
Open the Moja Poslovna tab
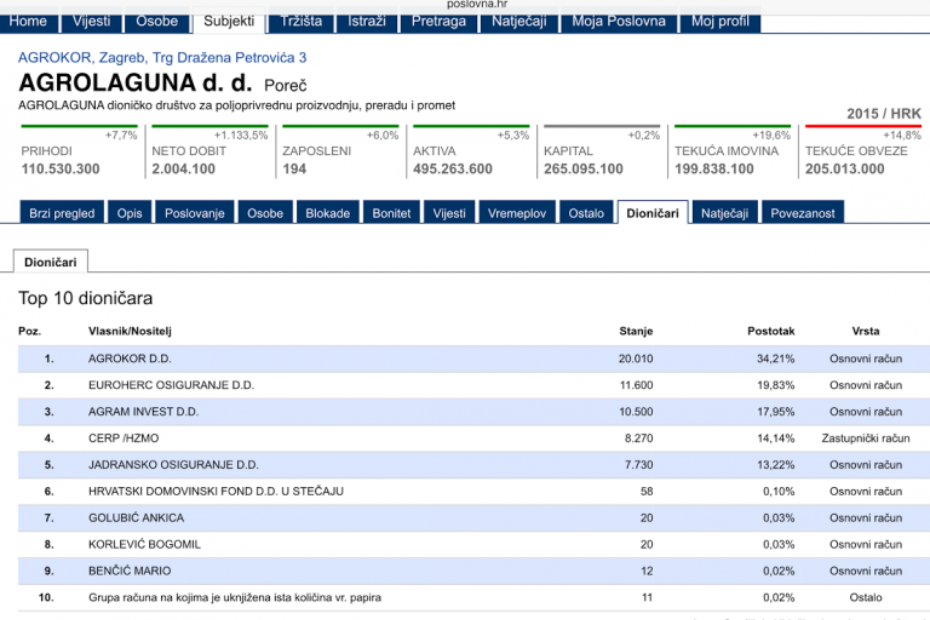(x=618, y=21)
